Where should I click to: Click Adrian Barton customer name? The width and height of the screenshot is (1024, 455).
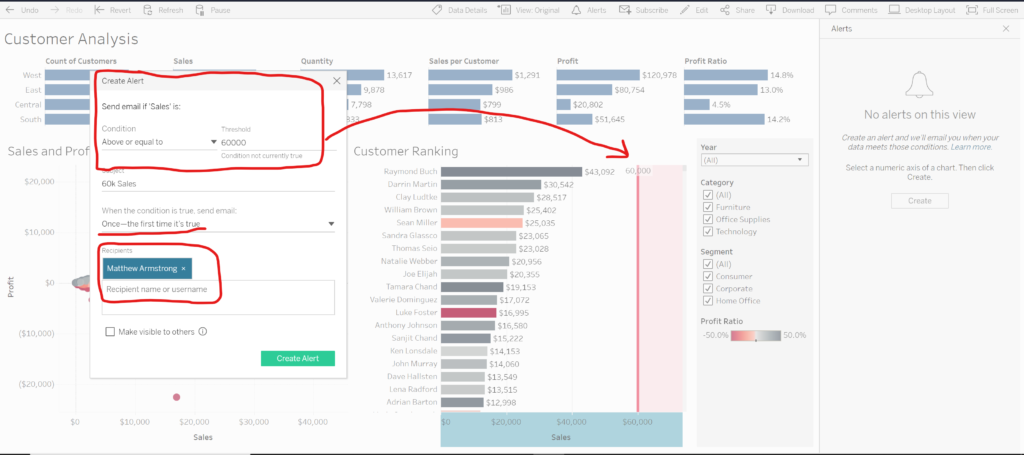click(x=410, y=402)
